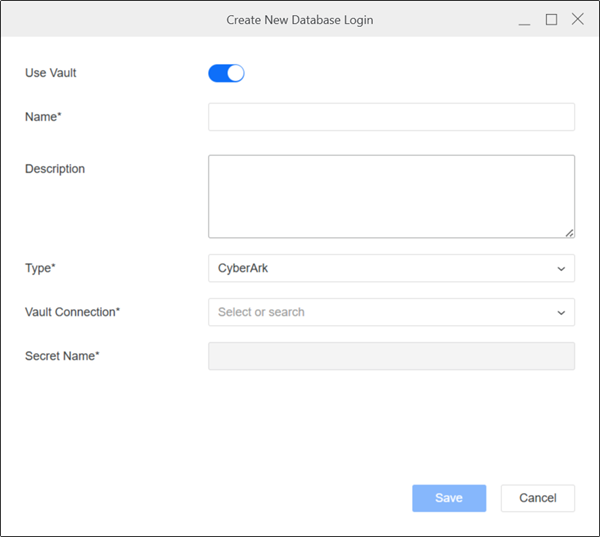The height and width of the screenshot is (537, 600).
Task: Click the Vault Connection chevron arrow
Action: [561, 312]
